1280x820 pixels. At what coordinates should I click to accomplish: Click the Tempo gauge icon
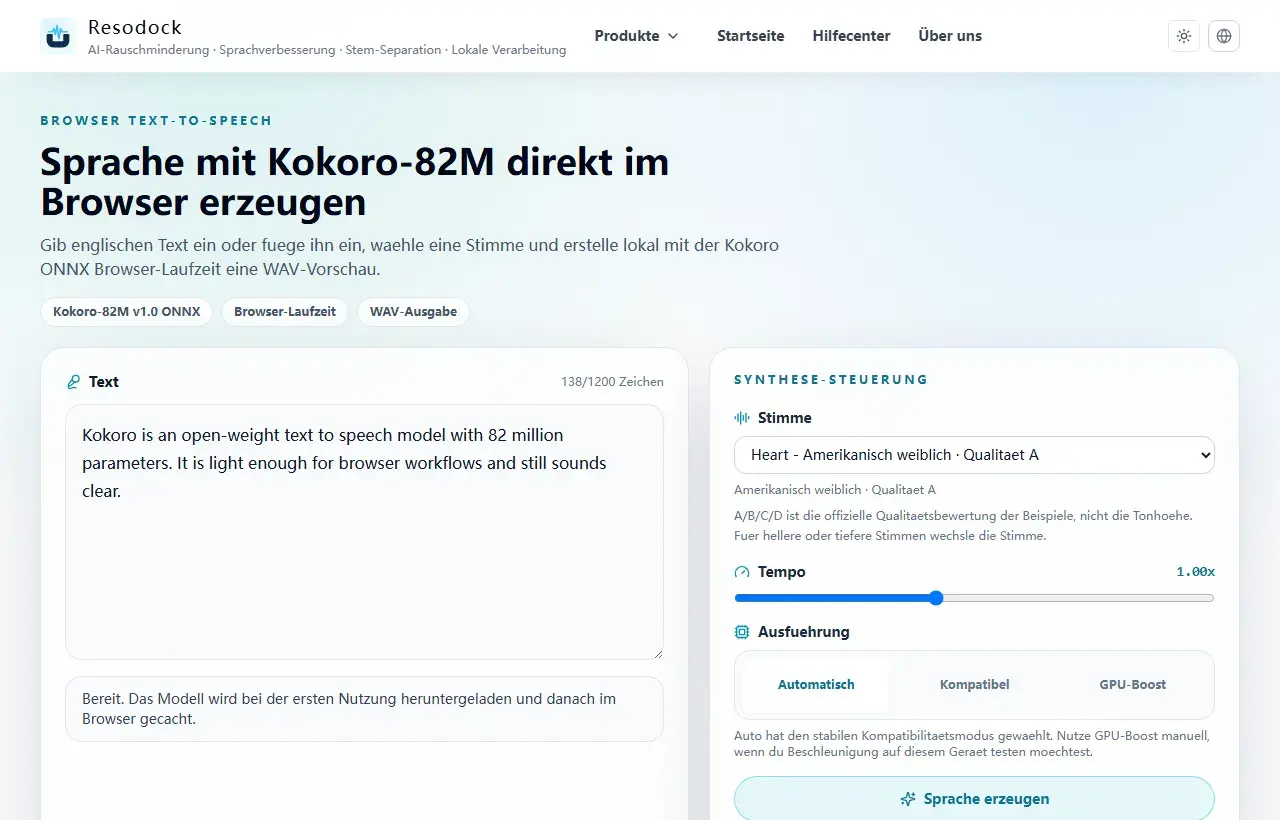(x=742, y=572)
